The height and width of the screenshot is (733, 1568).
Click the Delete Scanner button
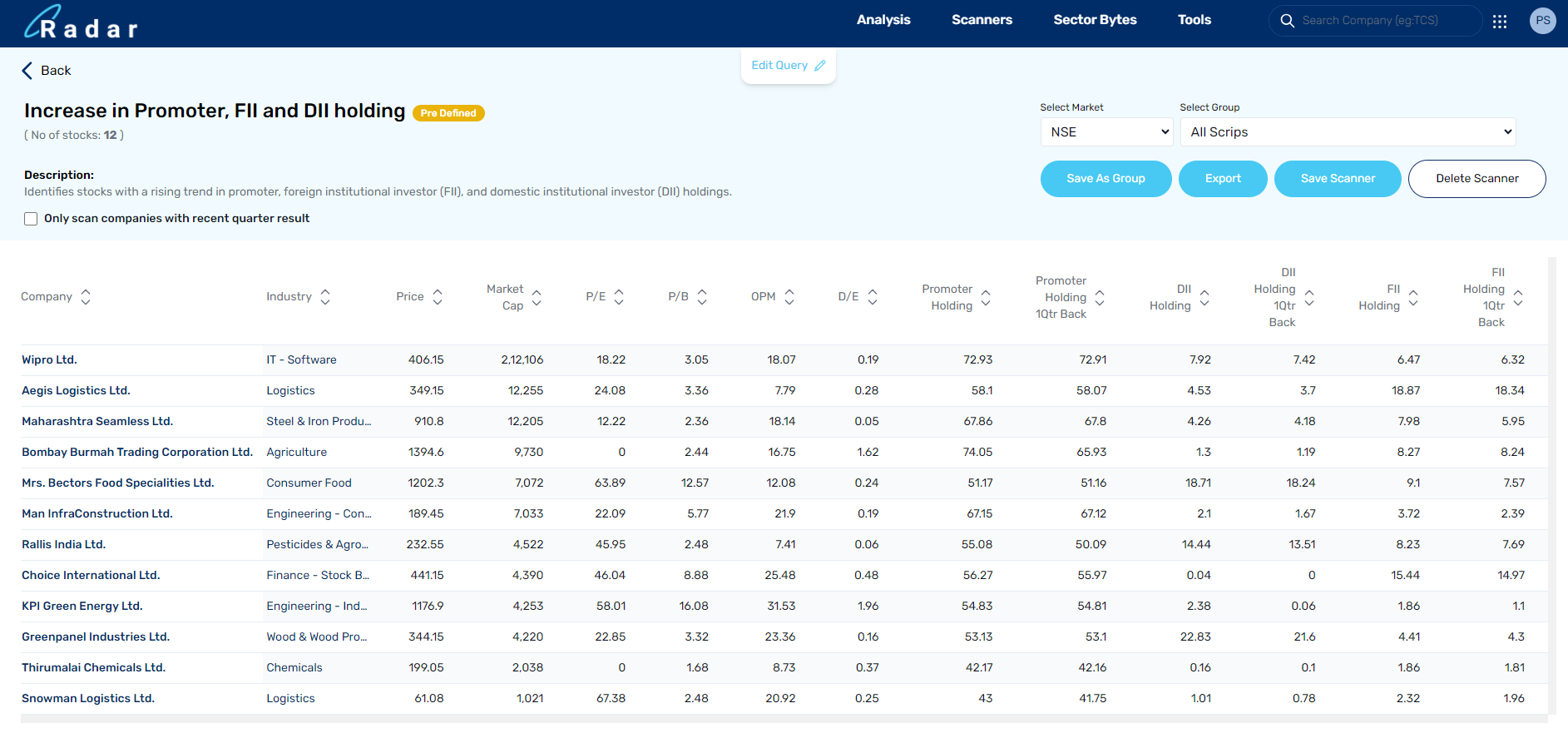(x=1476, y=179)
